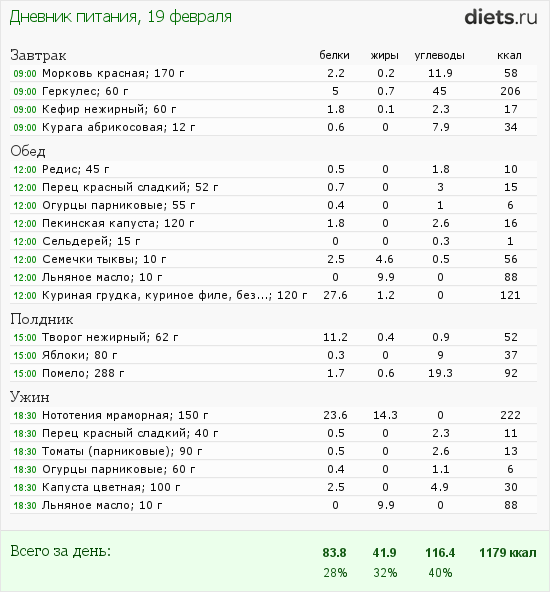Viewport: 550px width, 592px height.
Task: Click the 09:00 time of Кефир нежирный
Action: [x=25, y=109]
